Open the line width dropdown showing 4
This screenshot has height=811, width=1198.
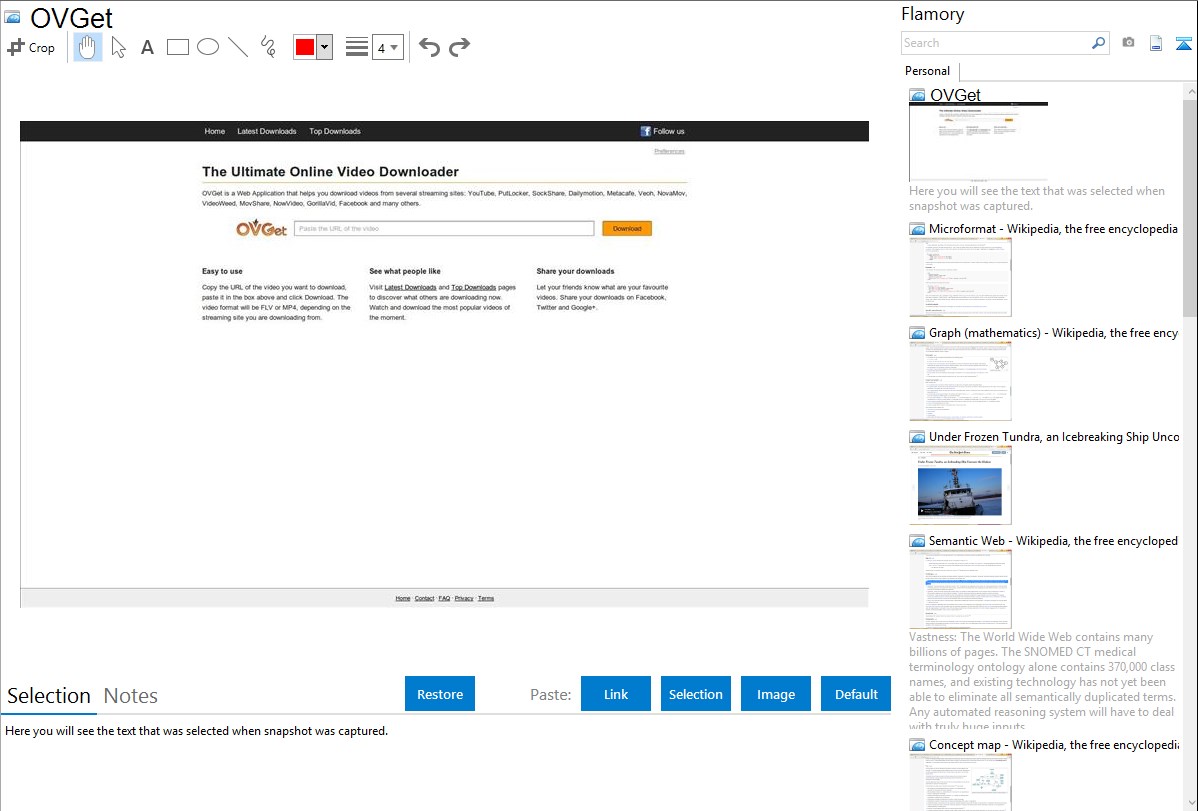tap(387, 47)
